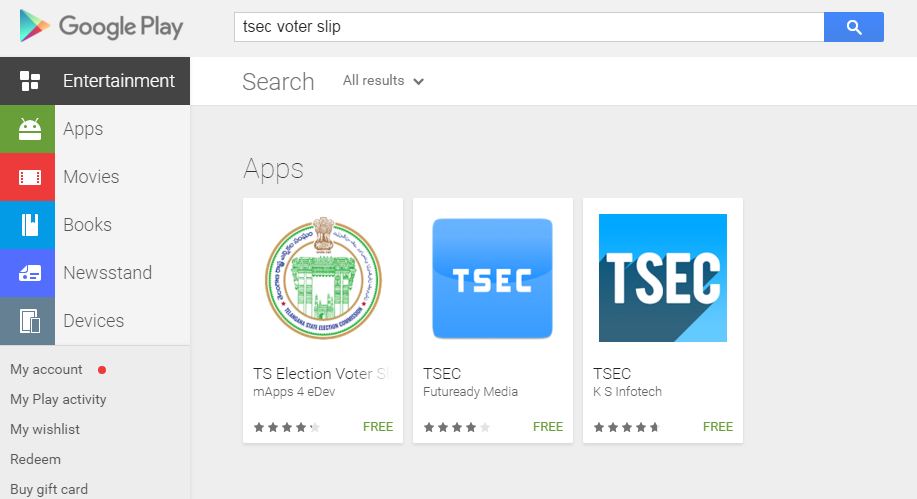Open the Futuready Media TSEC app thumbnail

click(x=492, y=278)
